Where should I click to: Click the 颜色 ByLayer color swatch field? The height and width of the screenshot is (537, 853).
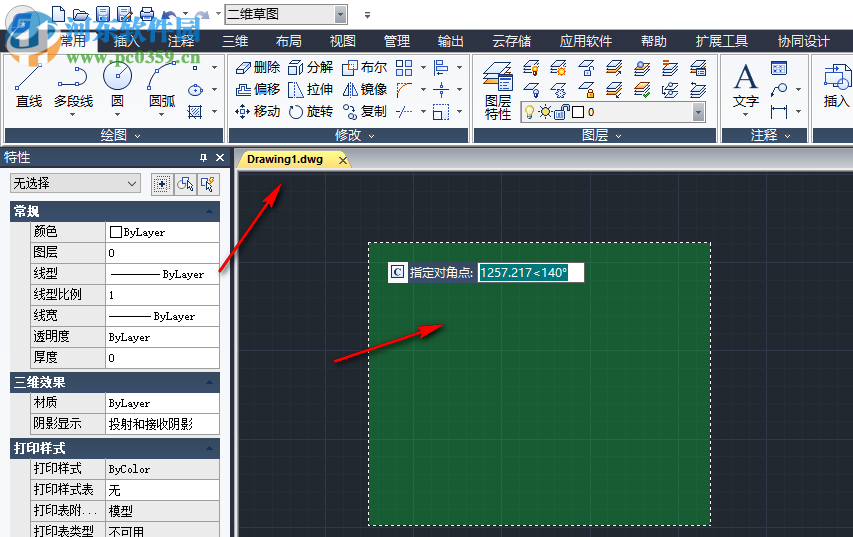(162, 232)
